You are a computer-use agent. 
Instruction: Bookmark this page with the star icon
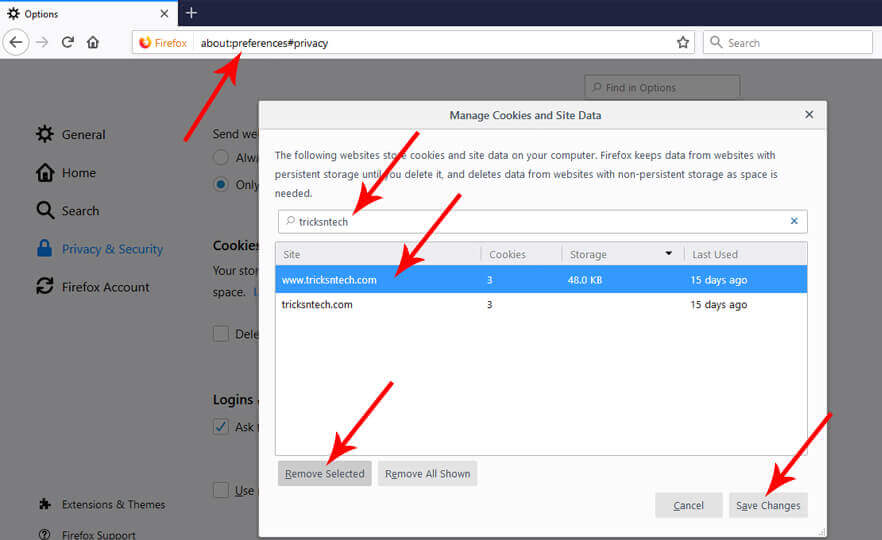(x=683, y=43)
